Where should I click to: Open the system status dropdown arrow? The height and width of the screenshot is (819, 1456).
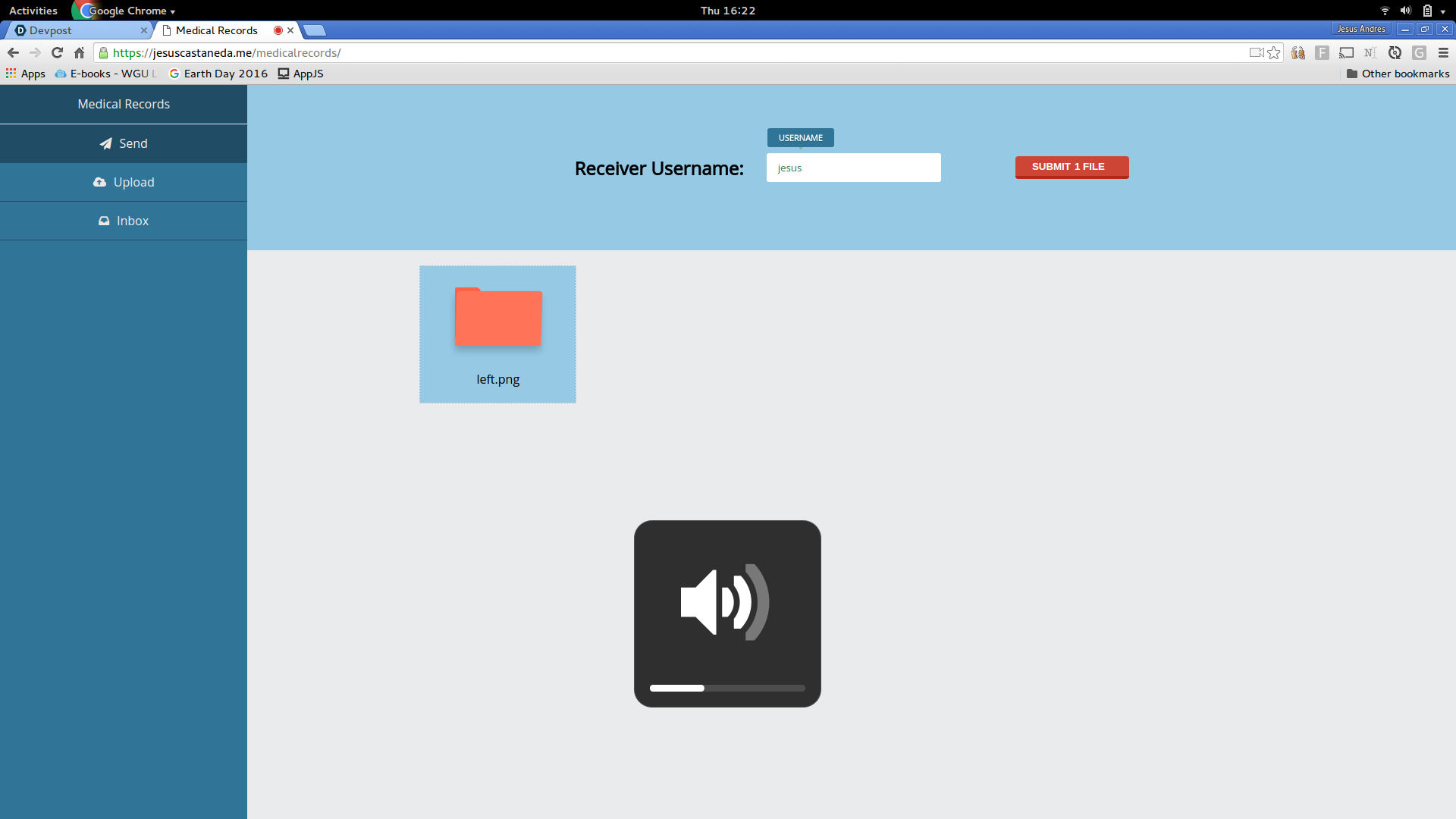click(1442, 11)
